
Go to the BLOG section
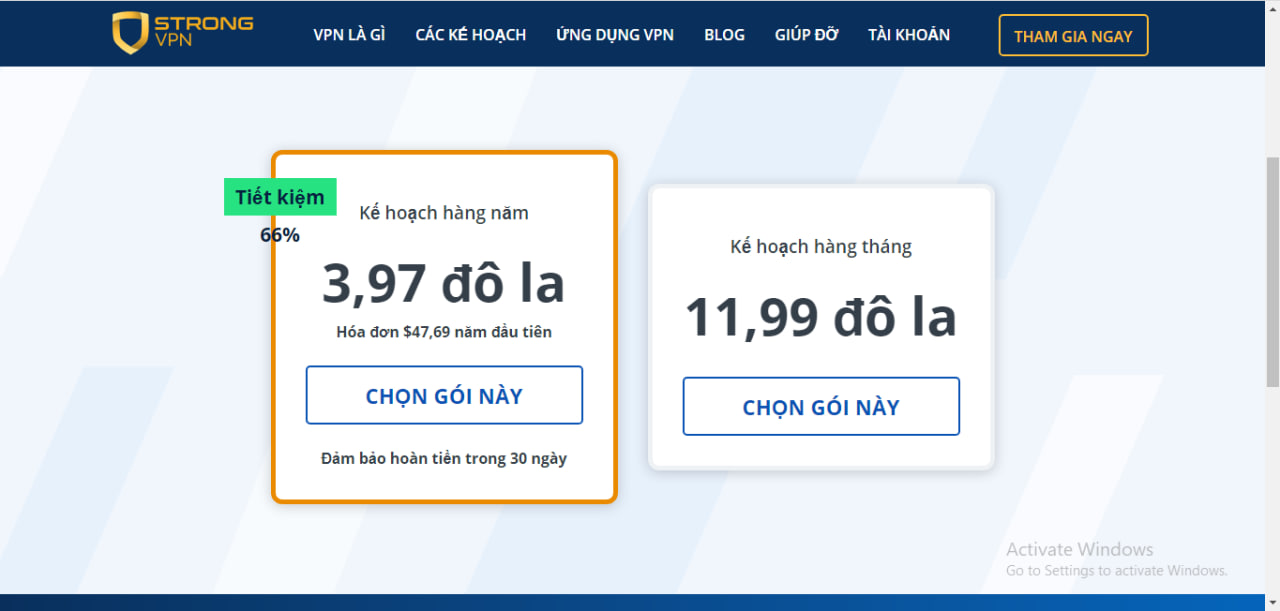pos(724,34)
